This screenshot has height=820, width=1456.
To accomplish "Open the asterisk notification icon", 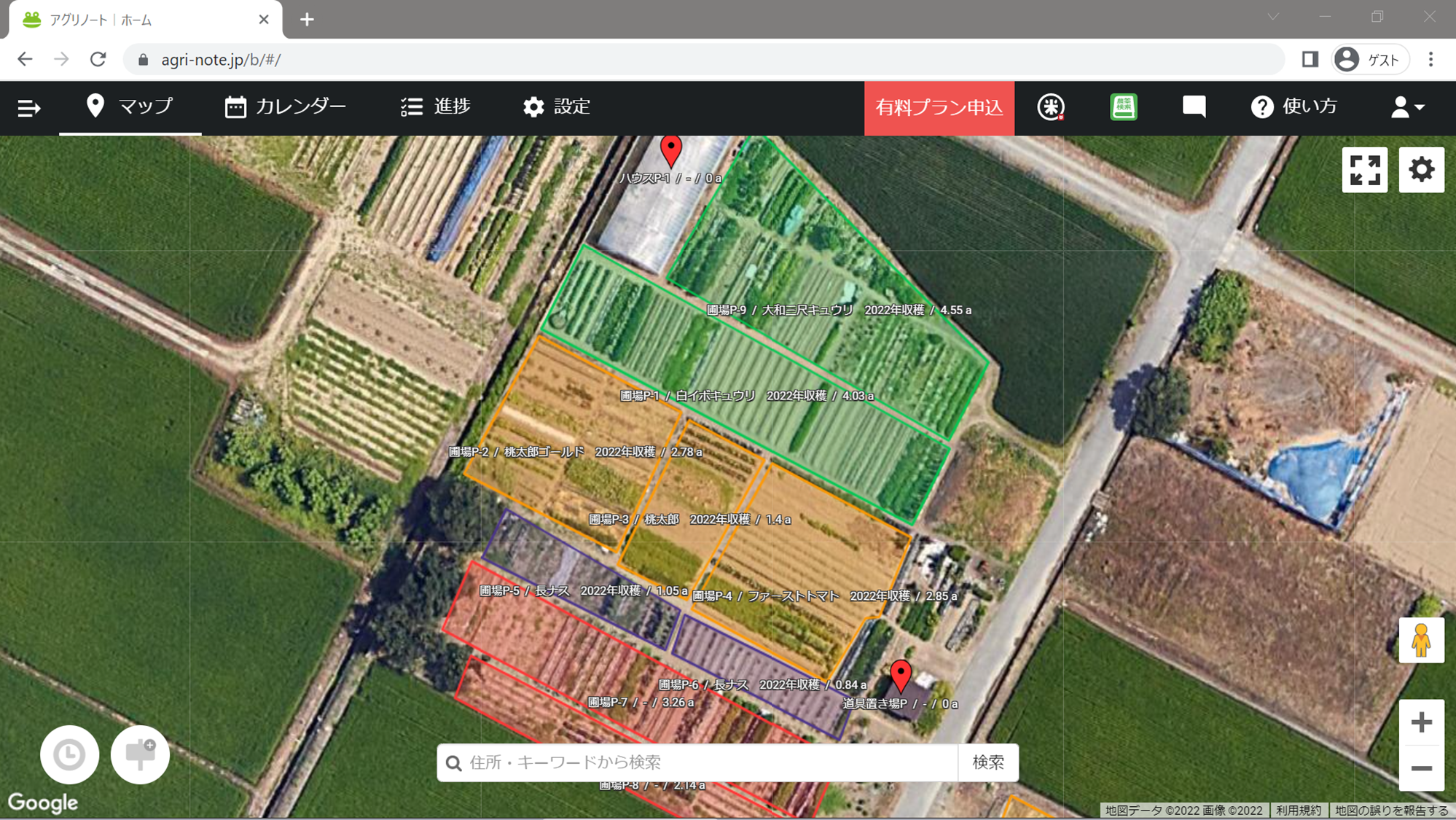I will point(1051,107).
